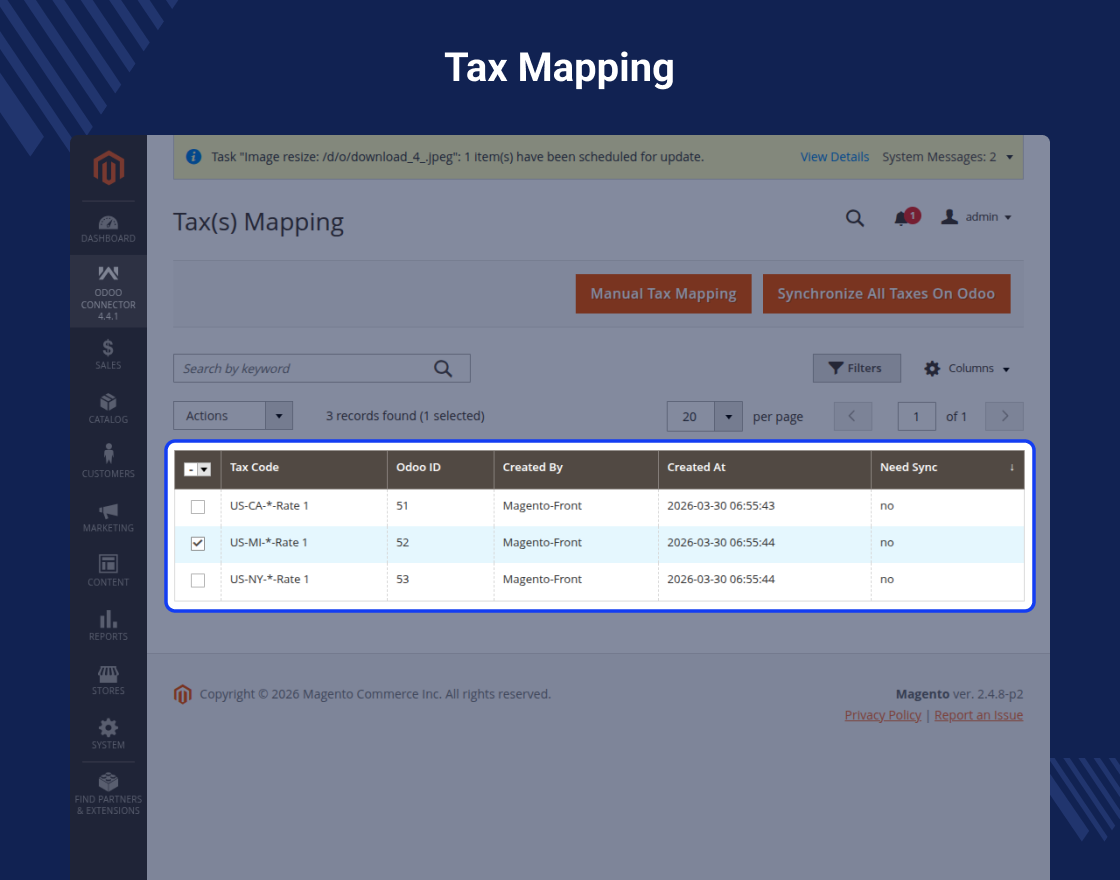The height and width of the screenshot is (880, 1120).
Task: Open the Actions dropdown
Action: click(x=233, y=416)
